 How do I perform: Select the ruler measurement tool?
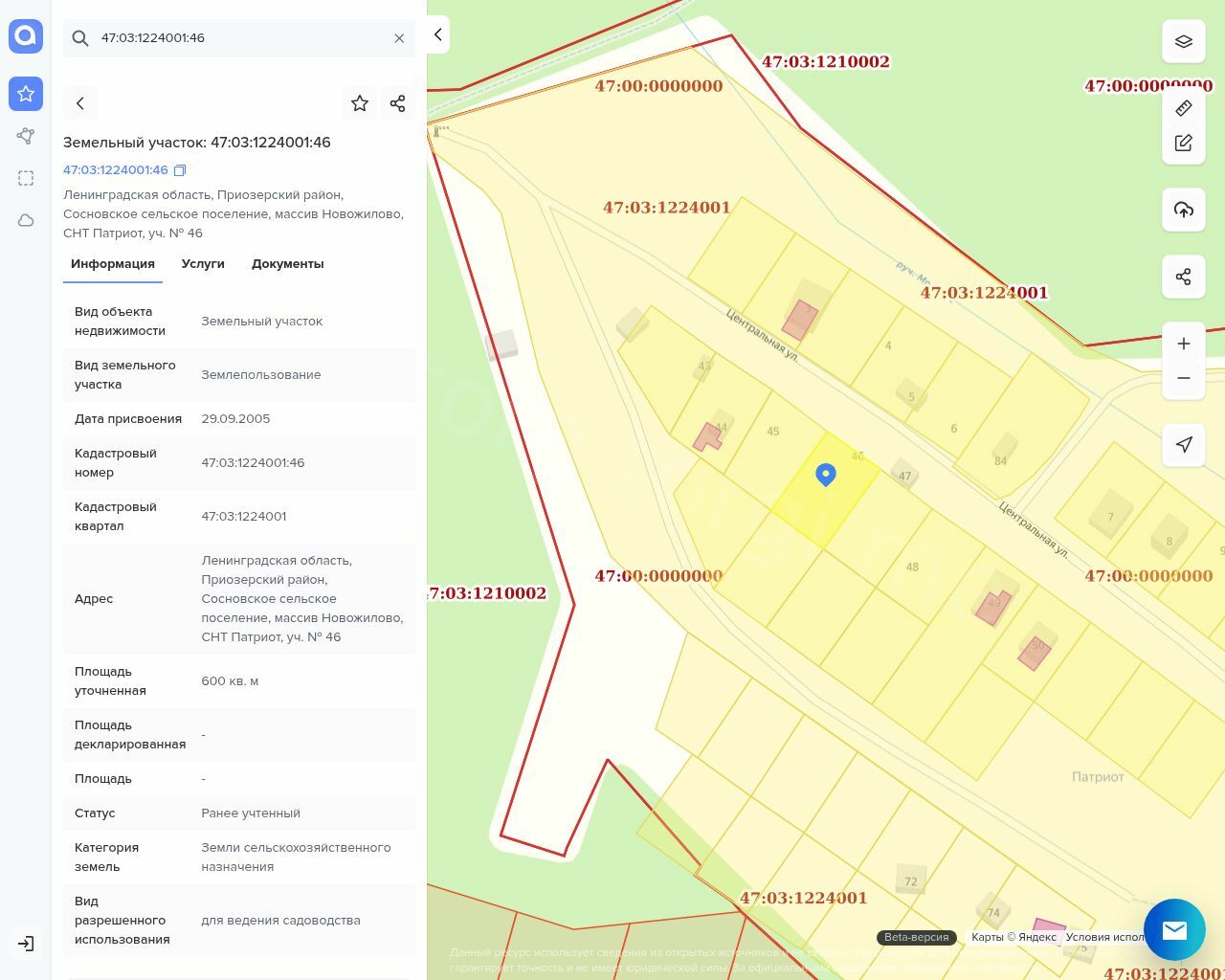click(x=1183, y=108)
